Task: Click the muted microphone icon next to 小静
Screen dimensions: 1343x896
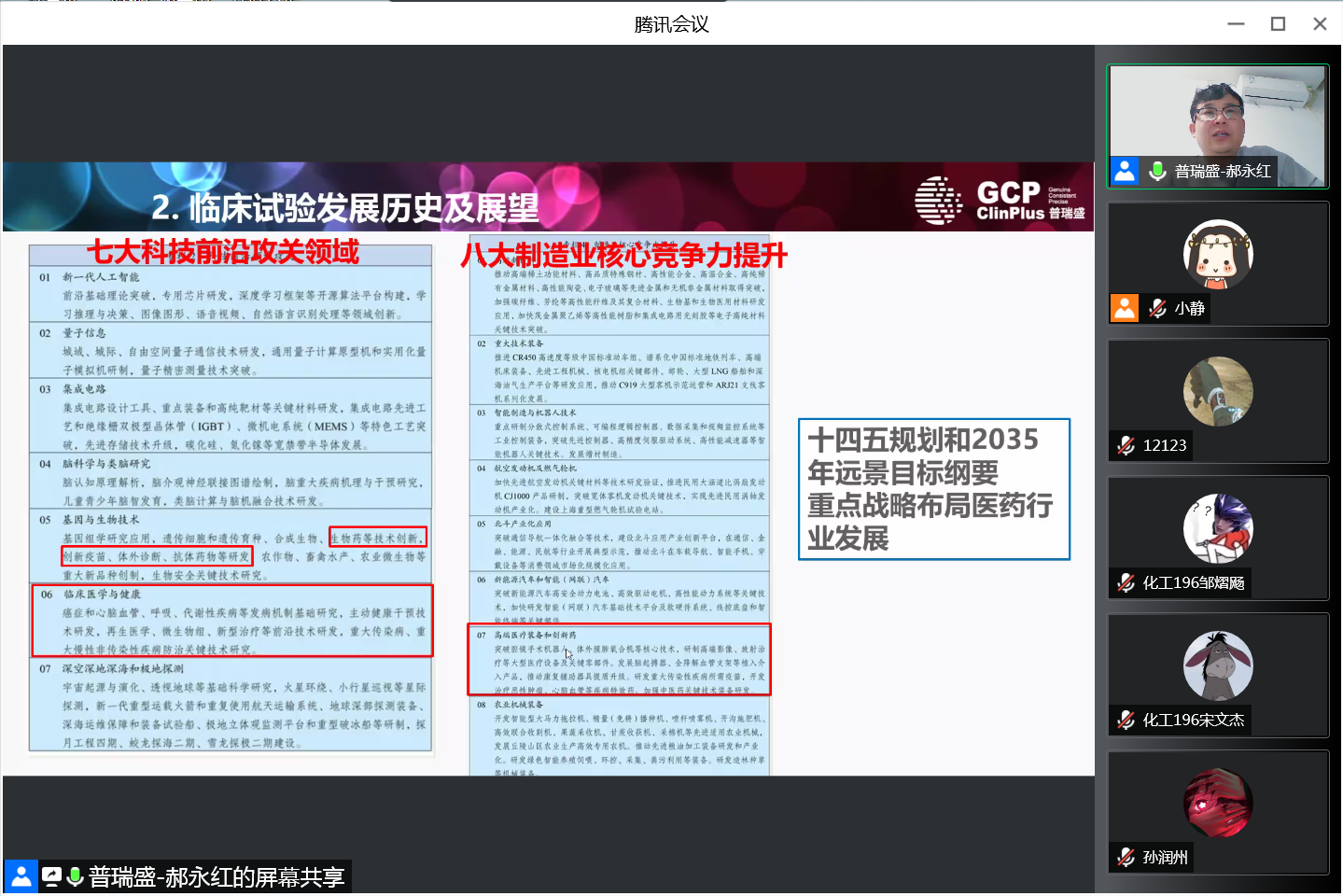Action: point(1157,308)
